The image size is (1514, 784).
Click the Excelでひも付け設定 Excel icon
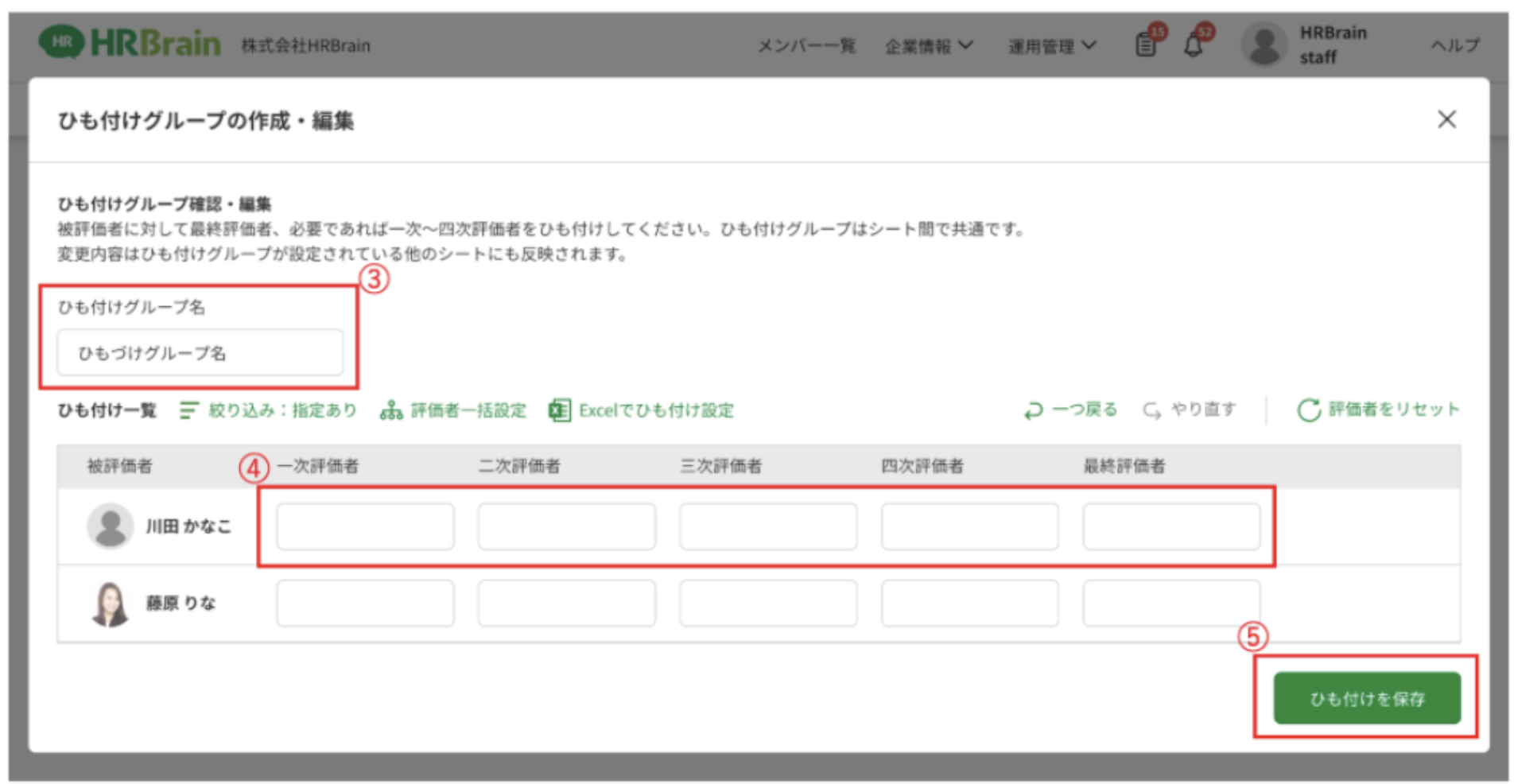[x=560, y=410]
